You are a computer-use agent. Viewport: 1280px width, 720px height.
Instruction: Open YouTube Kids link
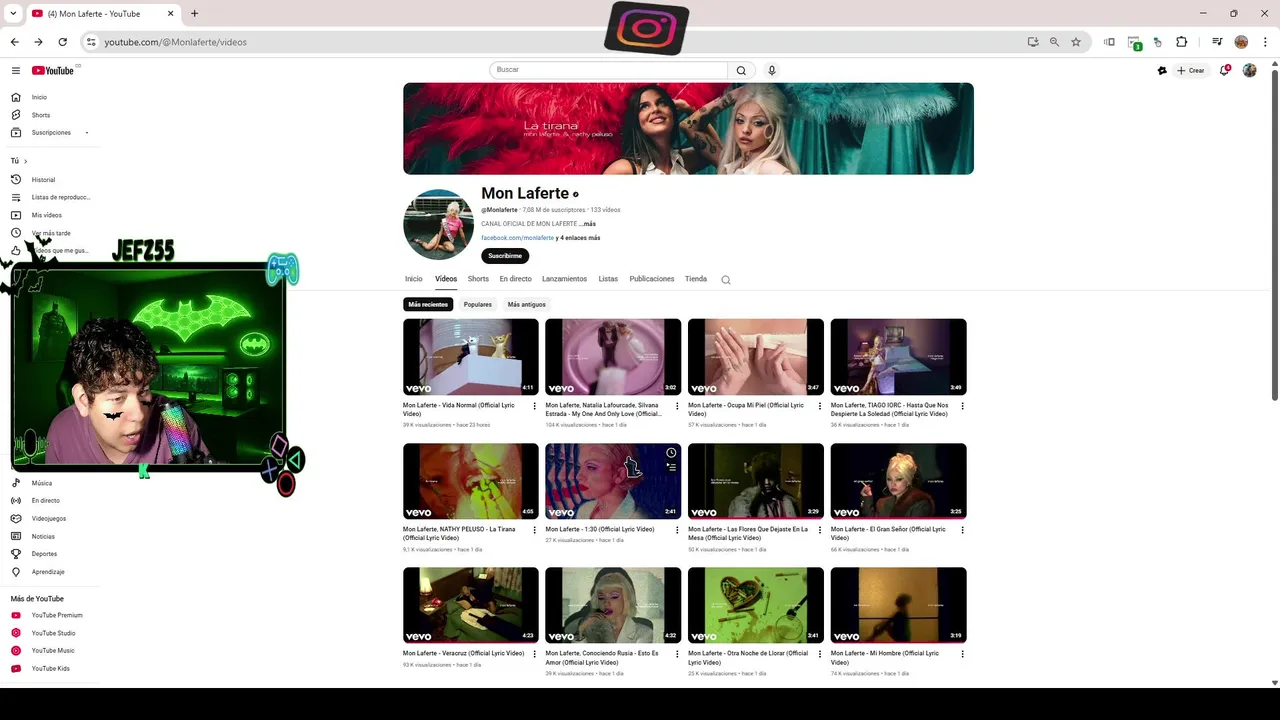click(x=50, y=668)
